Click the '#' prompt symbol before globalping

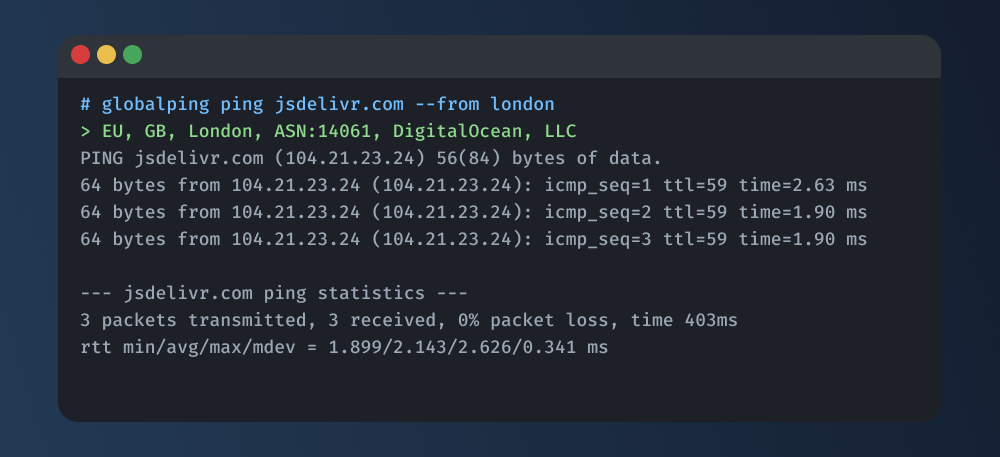[x=86, y=104]
